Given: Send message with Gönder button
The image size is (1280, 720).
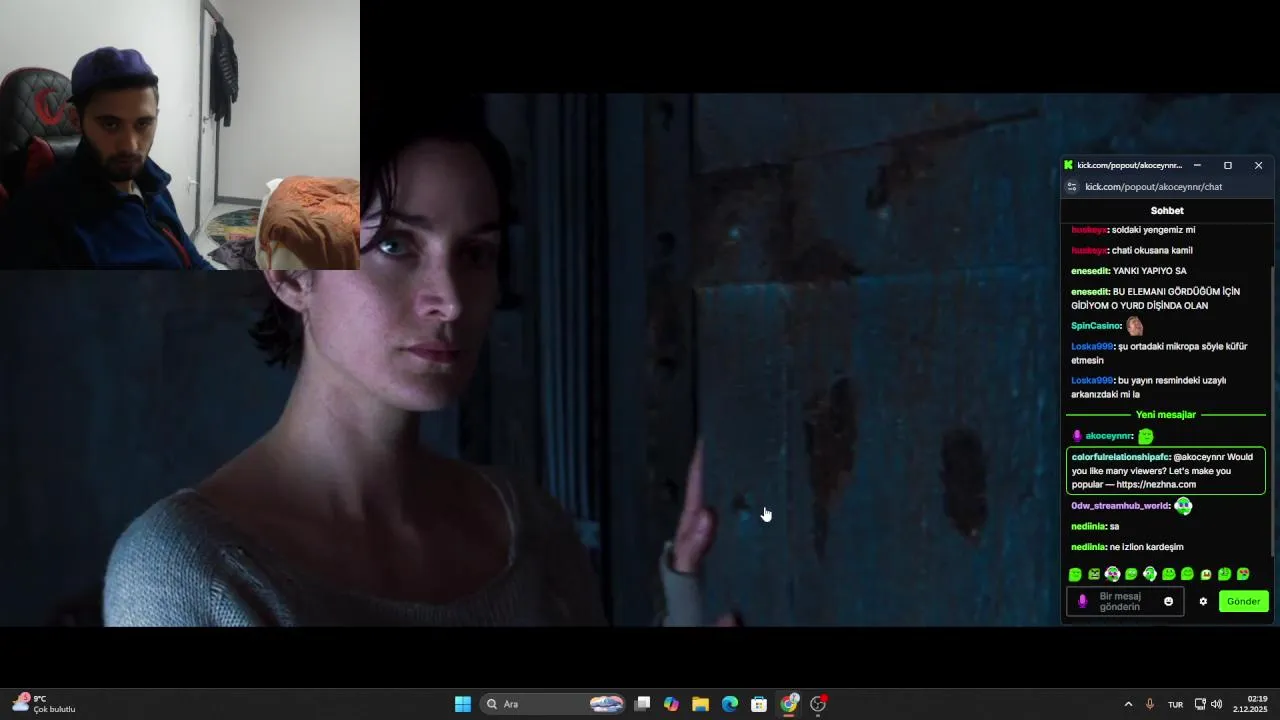Looking at the screenshot, I should 1243,601.
